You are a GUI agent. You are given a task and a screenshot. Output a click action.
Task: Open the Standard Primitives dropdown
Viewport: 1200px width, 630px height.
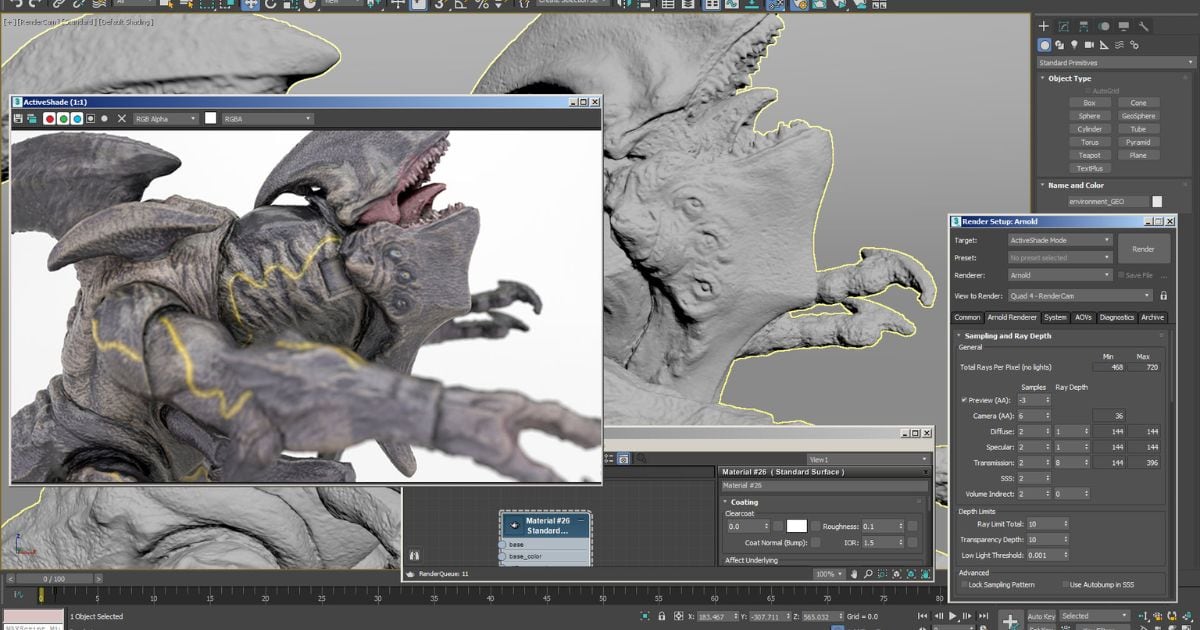pyautogui.click(x=1115, y=62)
